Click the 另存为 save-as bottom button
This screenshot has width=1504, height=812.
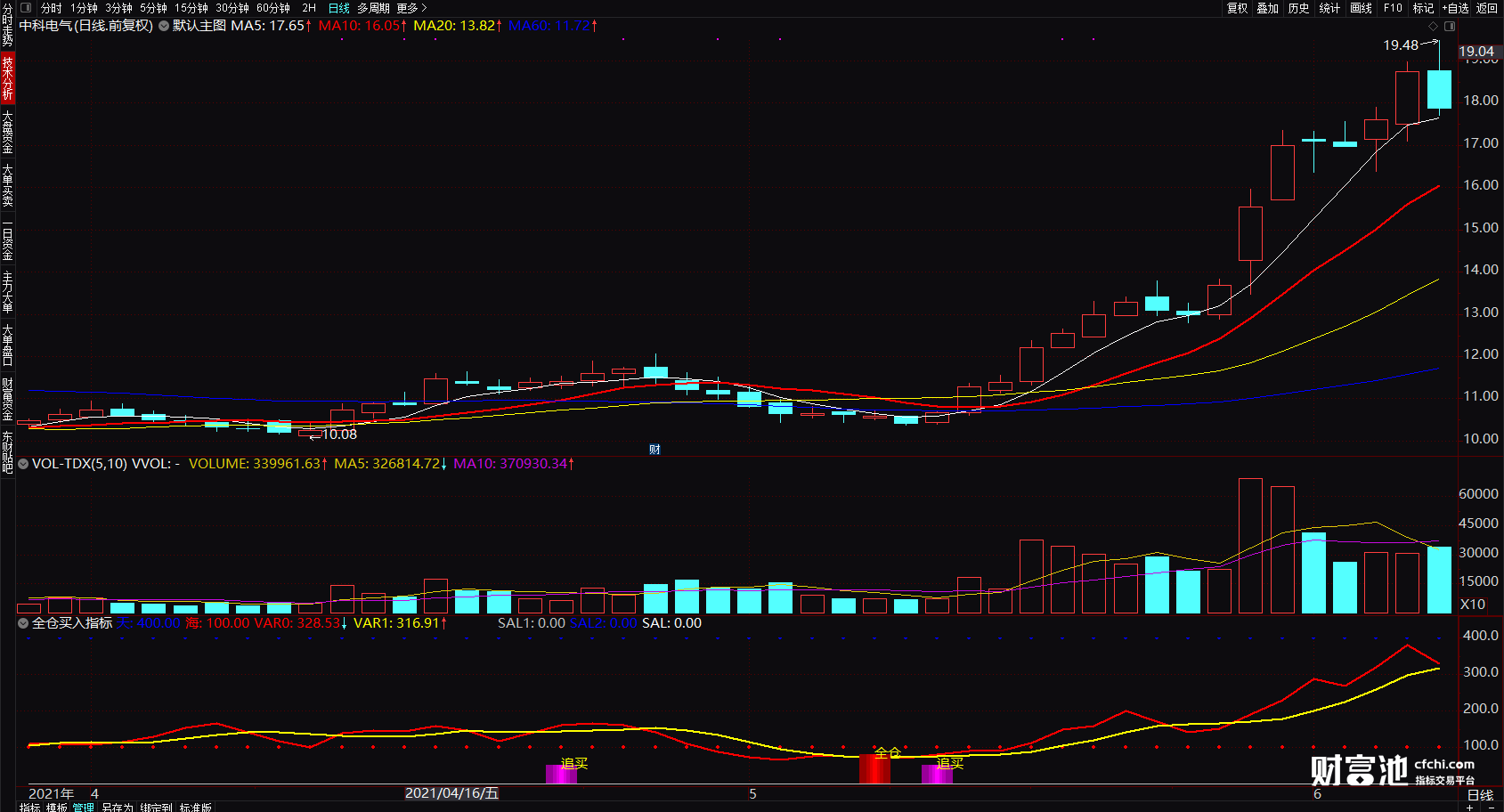coord(117,807)
